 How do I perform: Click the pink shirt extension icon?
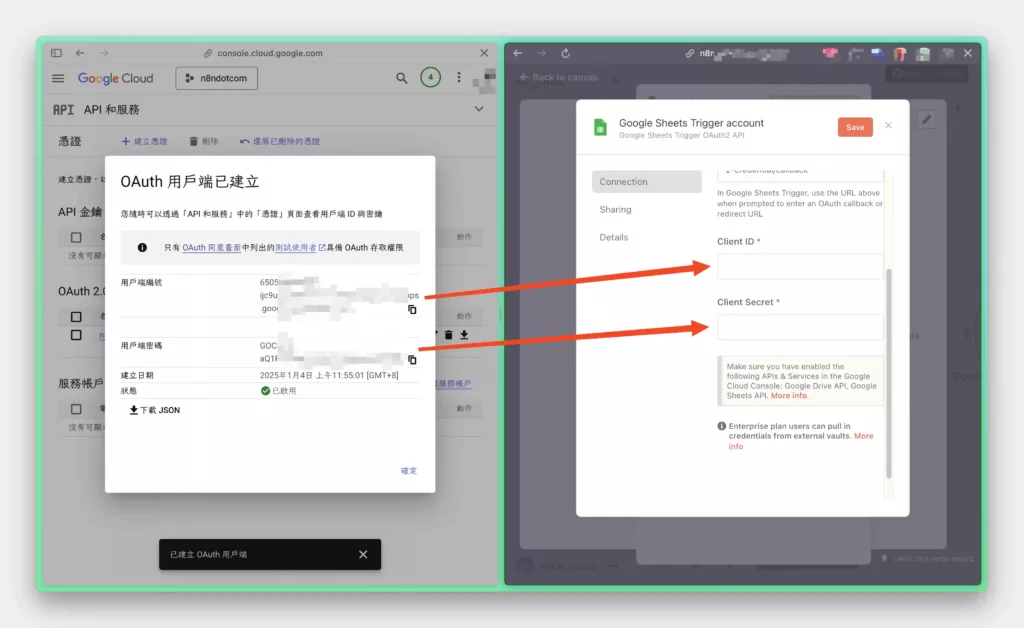830,54
